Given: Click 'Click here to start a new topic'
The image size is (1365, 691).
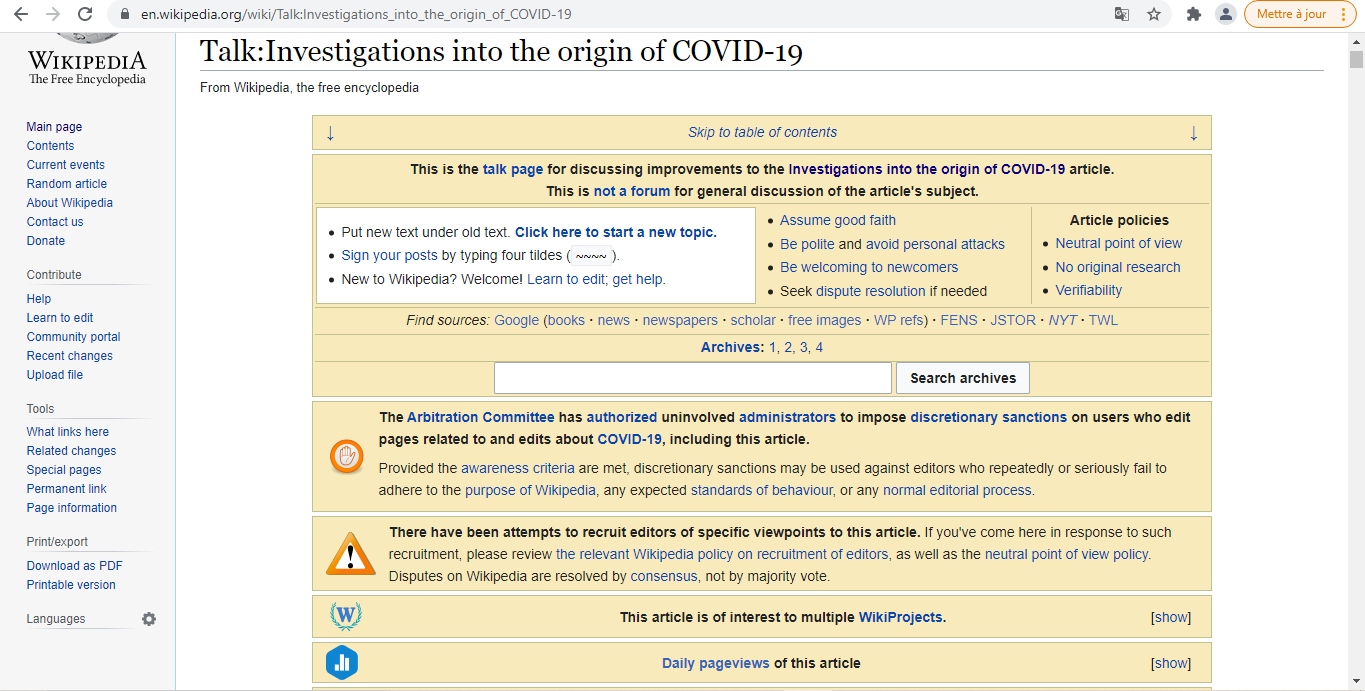Looking at the screenshot, I should pos(616,232).
